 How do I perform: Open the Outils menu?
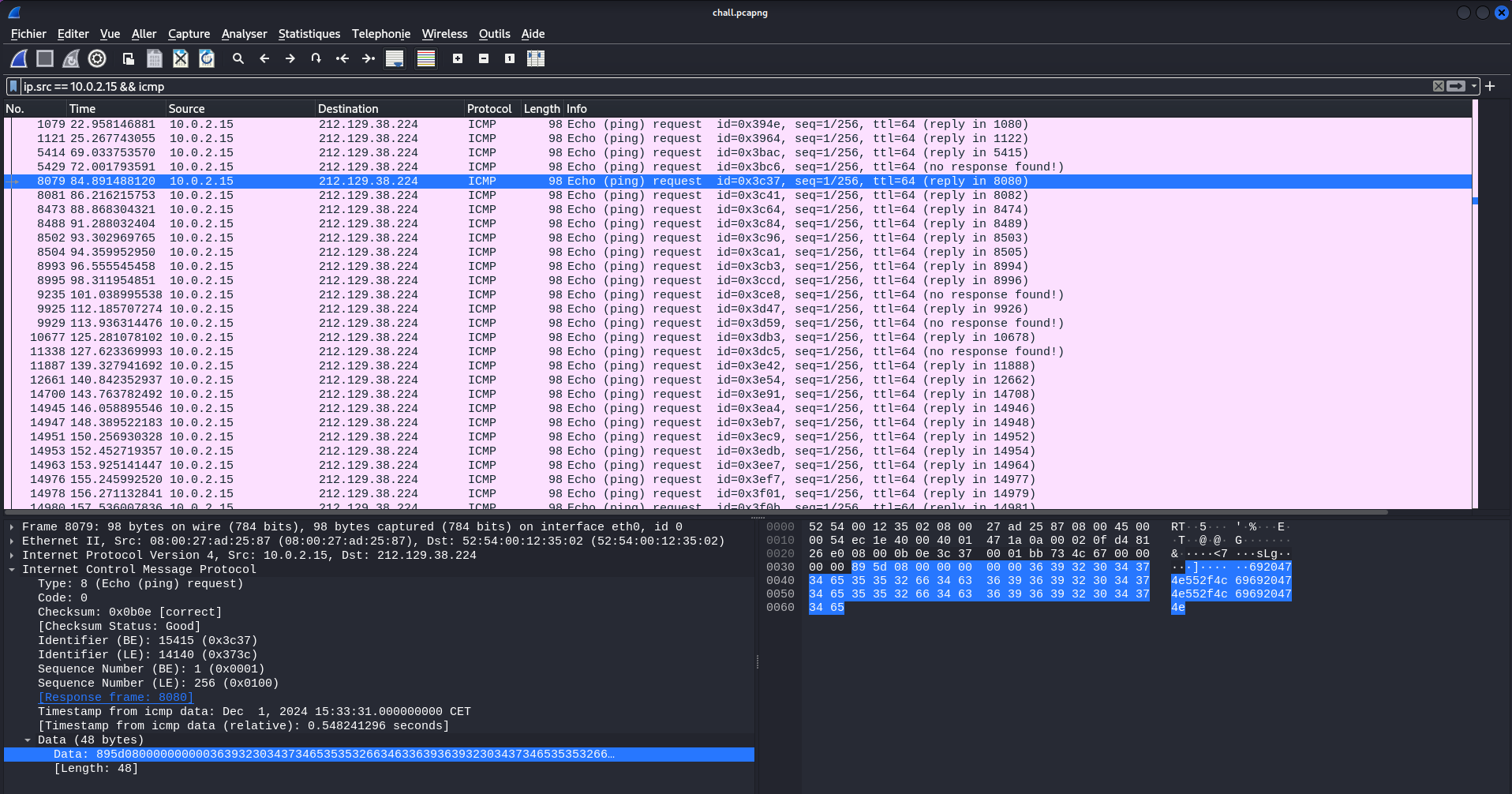495,34
